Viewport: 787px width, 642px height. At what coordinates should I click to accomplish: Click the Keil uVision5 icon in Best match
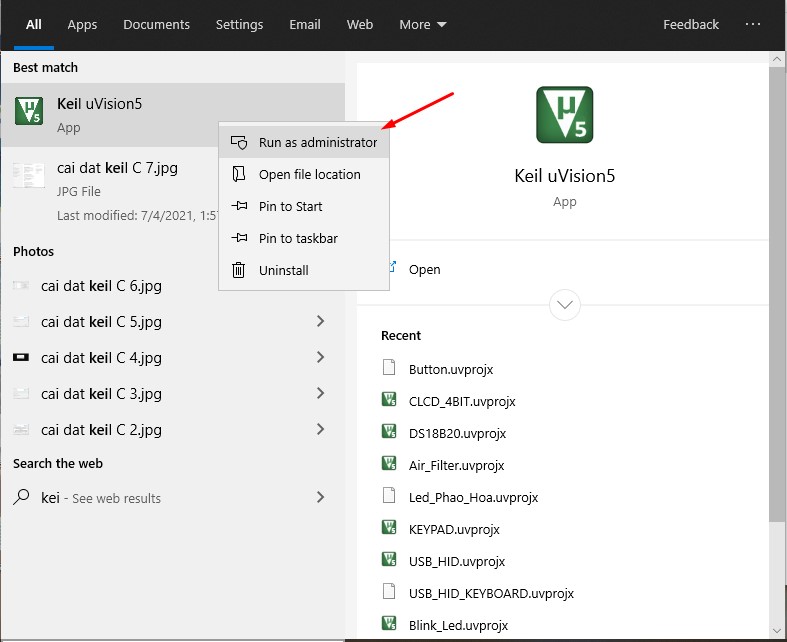29,112
